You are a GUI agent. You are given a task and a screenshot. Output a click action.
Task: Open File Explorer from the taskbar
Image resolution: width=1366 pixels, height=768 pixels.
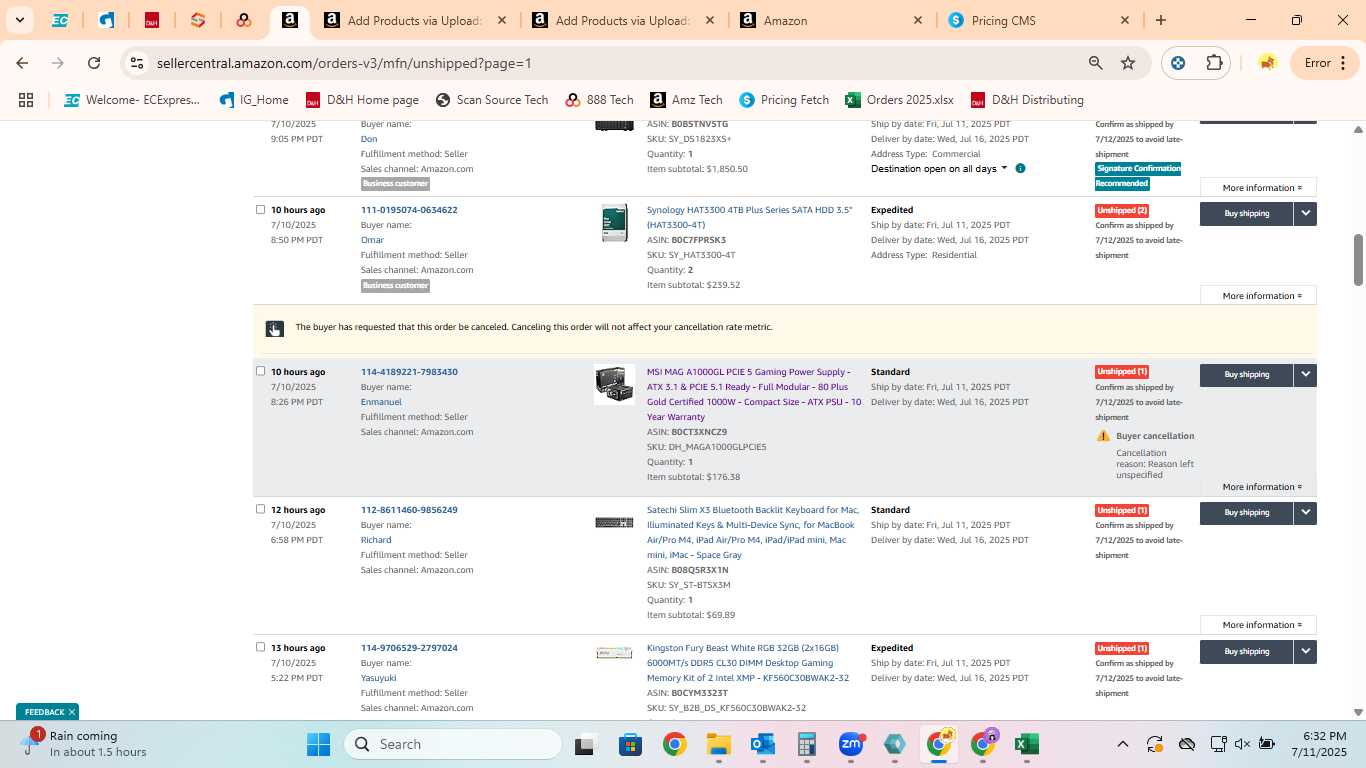coord(719,744)
